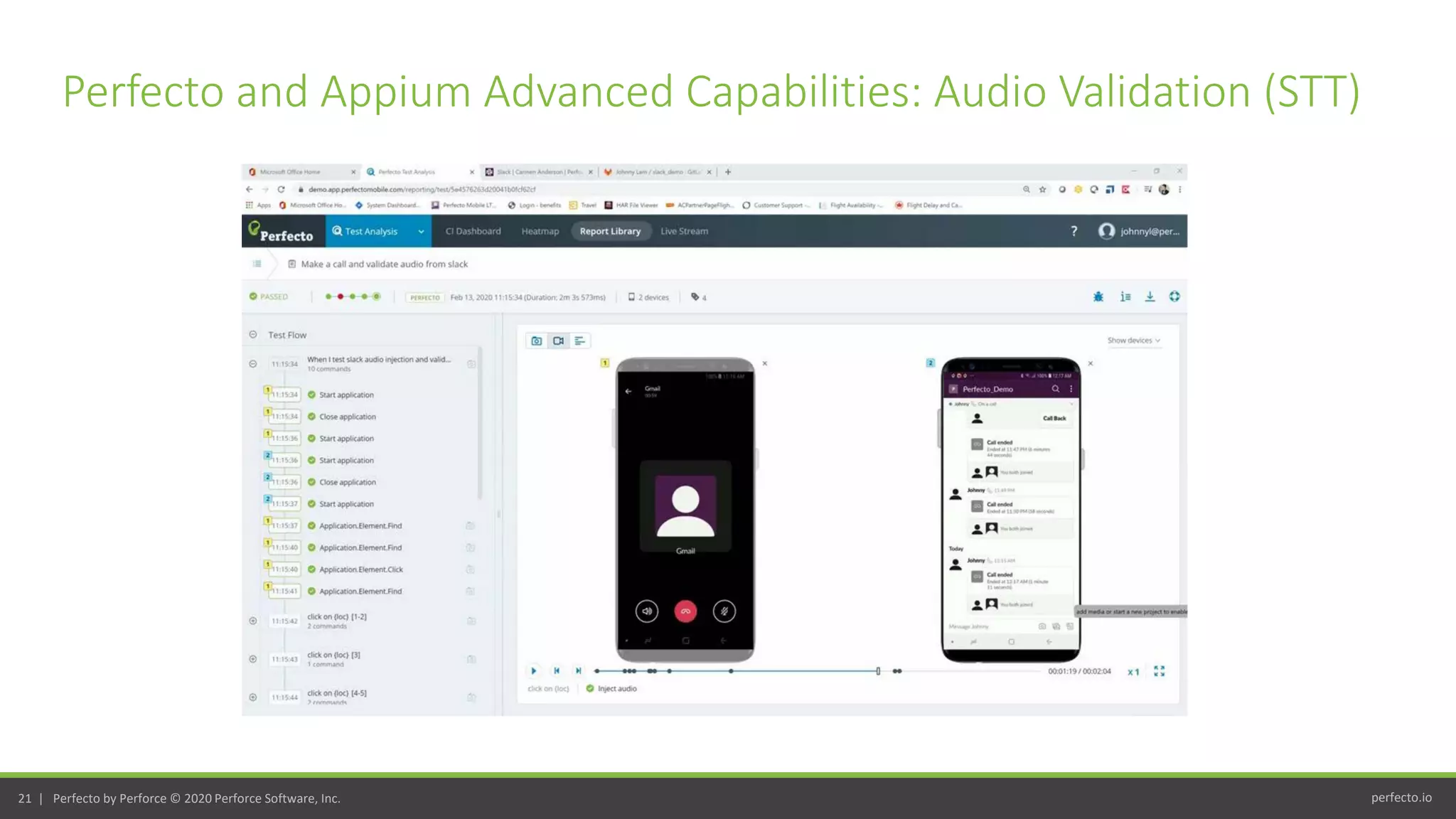Click the PASSED status indicator
Viewport: 1456px width, 819px height.
(x=269, y=296)
